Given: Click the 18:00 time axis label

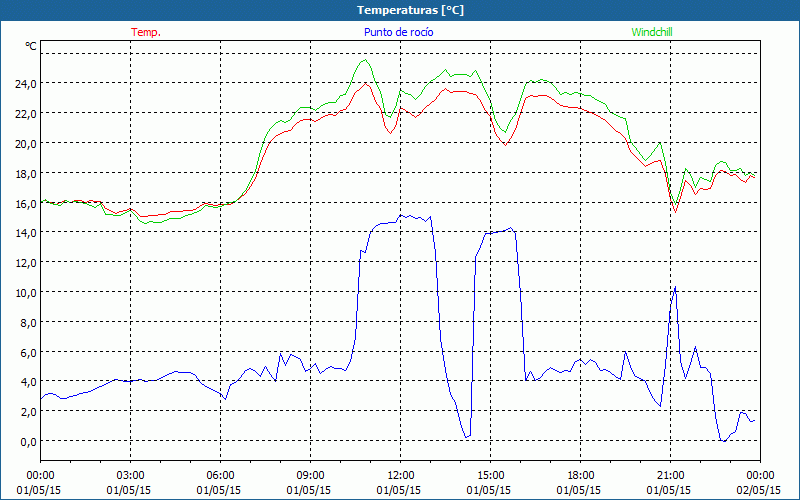Looking at the screenshot, I should (x=581, y=476).
